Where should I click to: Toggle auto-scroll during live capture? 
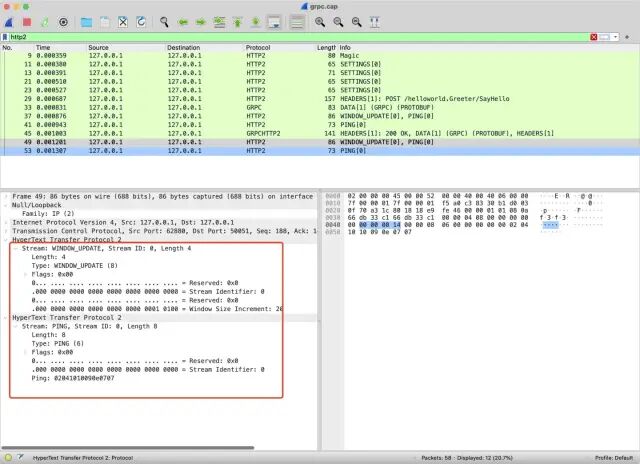tap(274, 22)
